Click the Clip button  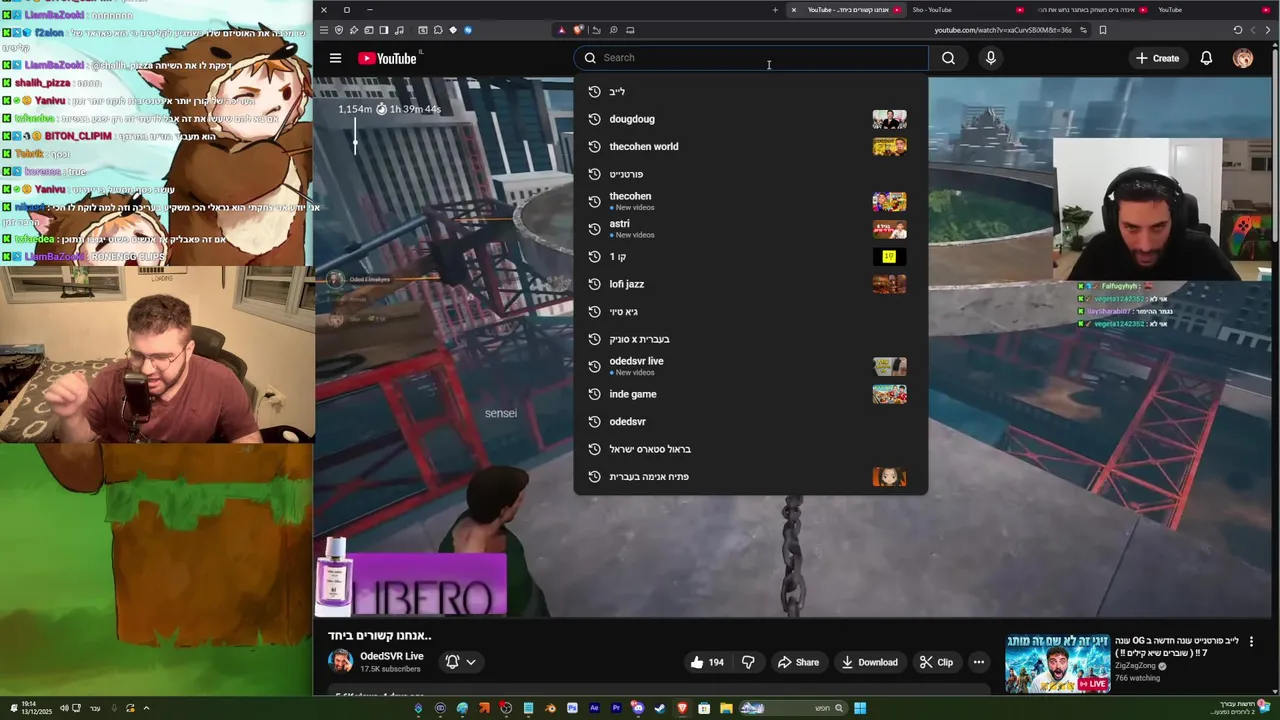pyautogui.click(x=936, y=662)
